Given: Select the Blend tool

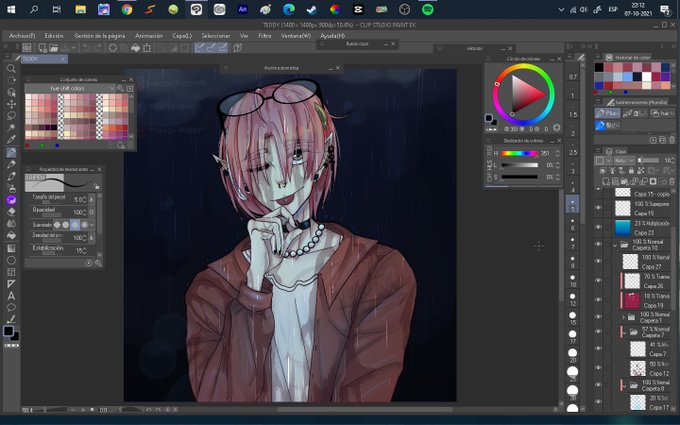Looking at the screenshot, I should pyautogui.click(x=11, y=224).
